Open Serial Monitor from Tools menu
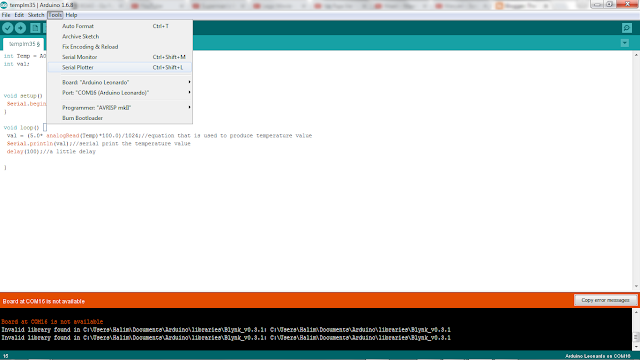This screenshot has width=640, height=360. pos(119,57)
